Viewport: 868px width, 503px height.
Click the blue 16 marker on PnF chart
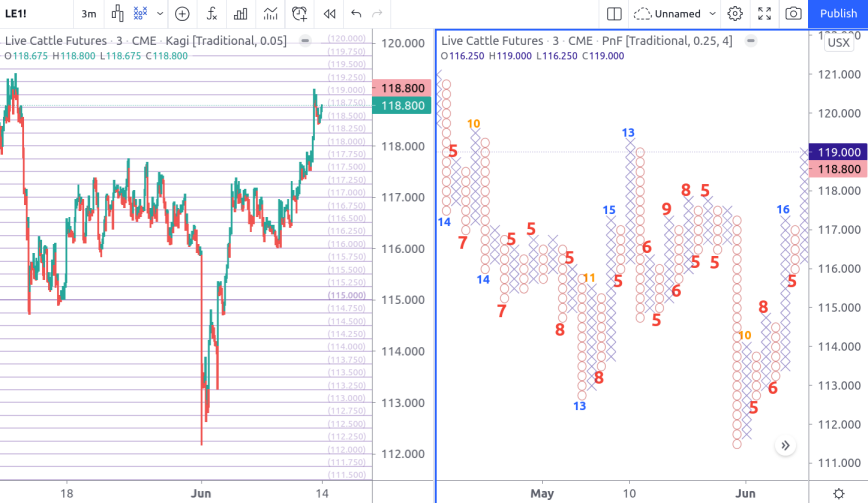pyautogui.click(x=783, y=209)
